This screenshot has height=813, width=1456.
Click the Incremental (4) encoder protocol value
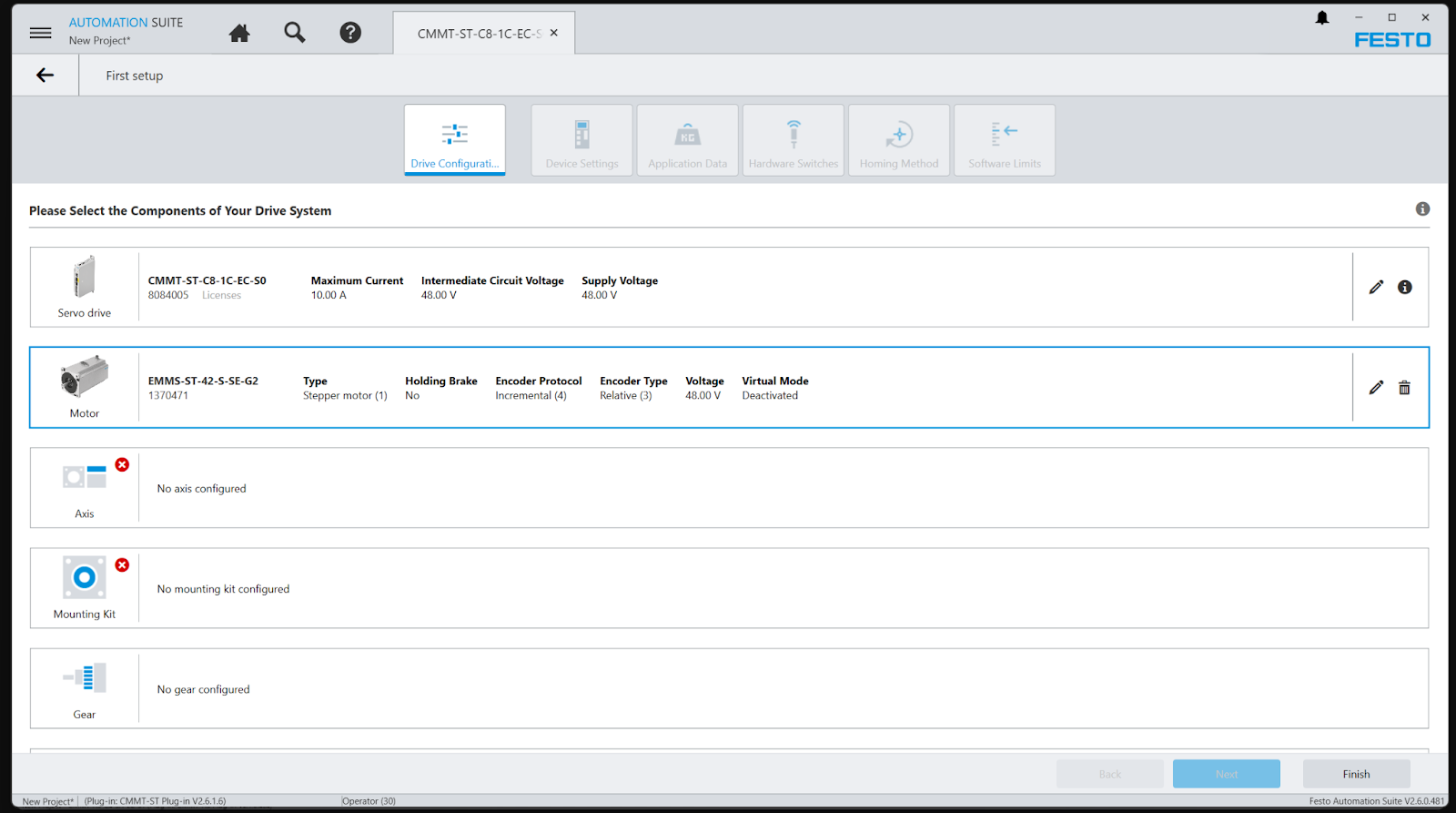pos(531,395)
